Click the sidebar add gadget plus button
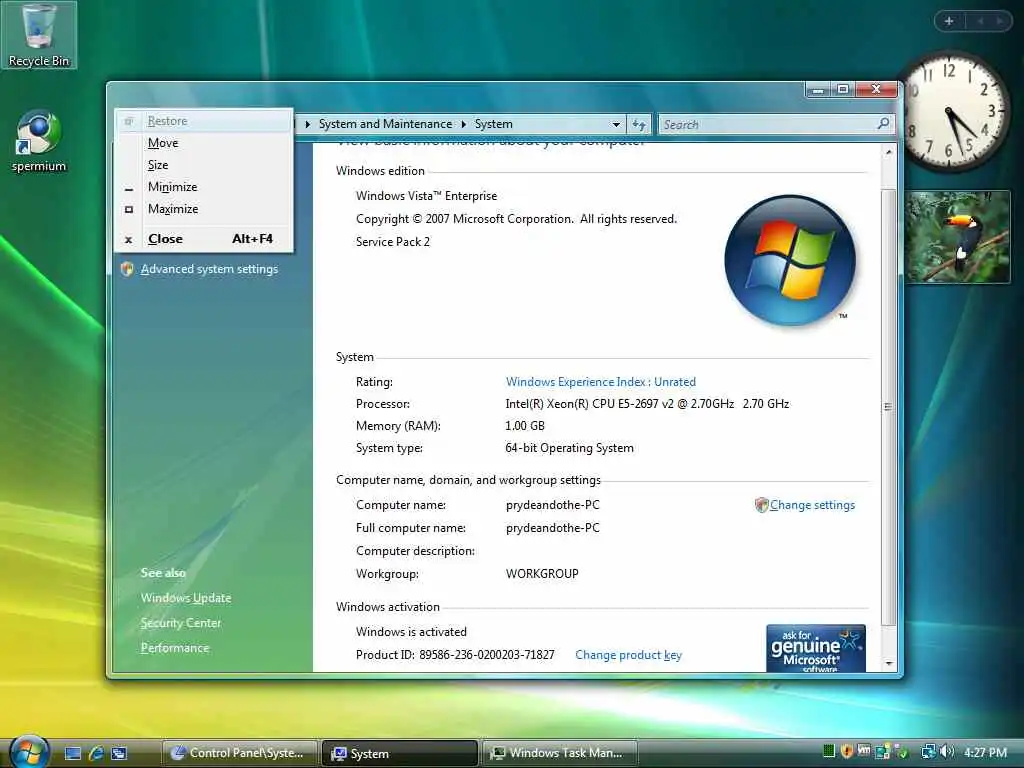The image size is (1024, 768). [x=949, y=21]
